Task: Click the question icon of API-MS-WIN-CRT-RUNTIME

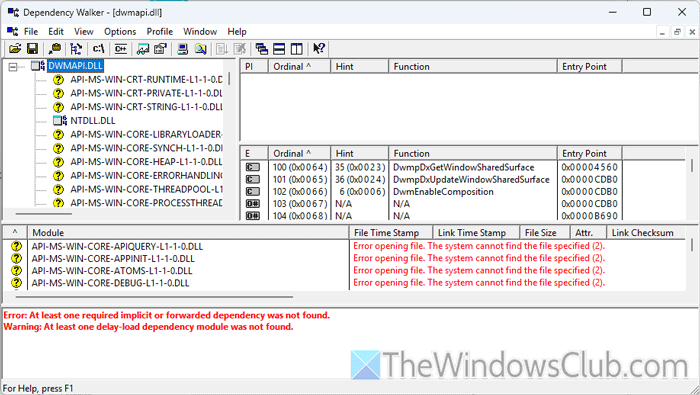Action: [58, 80]
